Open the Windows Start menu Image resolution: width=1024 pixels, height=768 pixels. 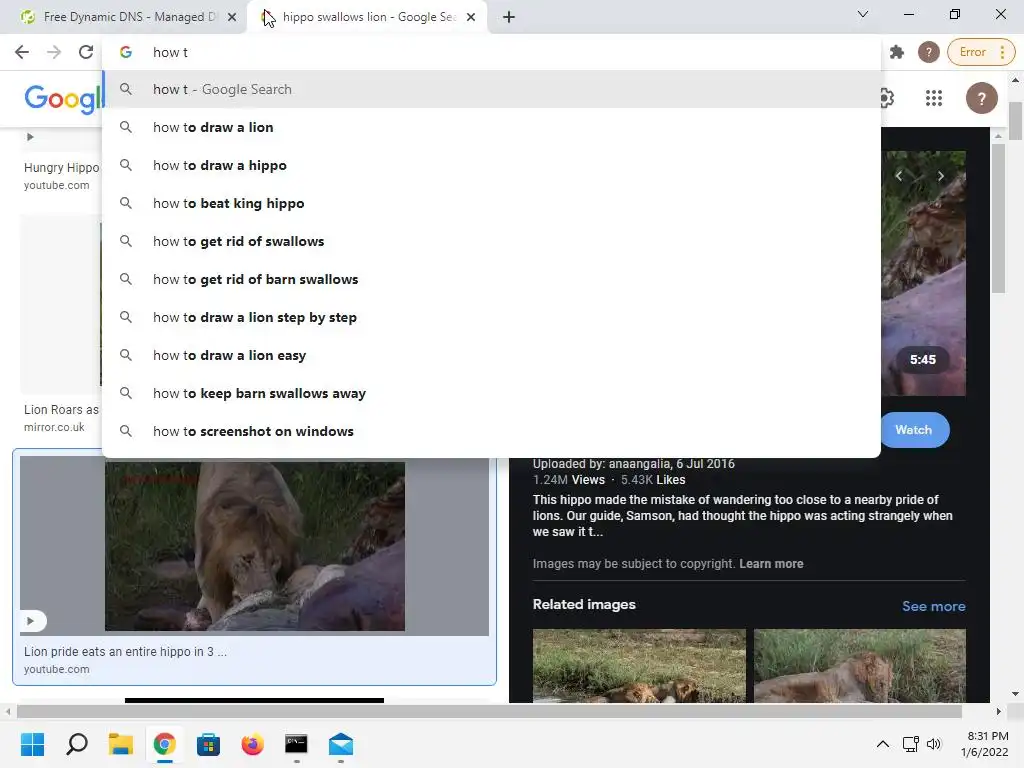click(32, 744)
